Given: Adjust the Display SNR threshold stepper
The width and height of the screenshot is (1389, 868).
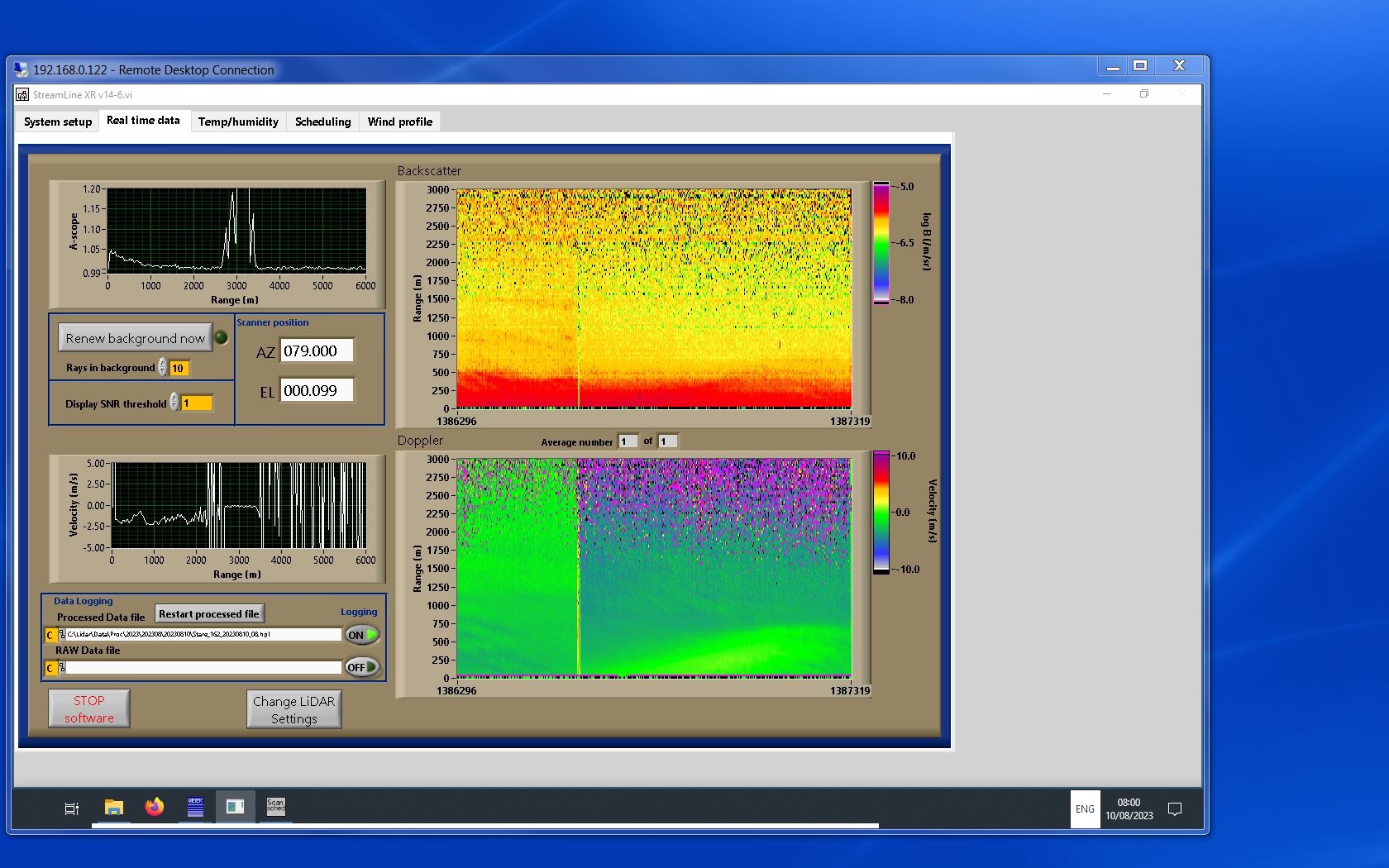Looking at the screenshot, I should pos(174,403).
